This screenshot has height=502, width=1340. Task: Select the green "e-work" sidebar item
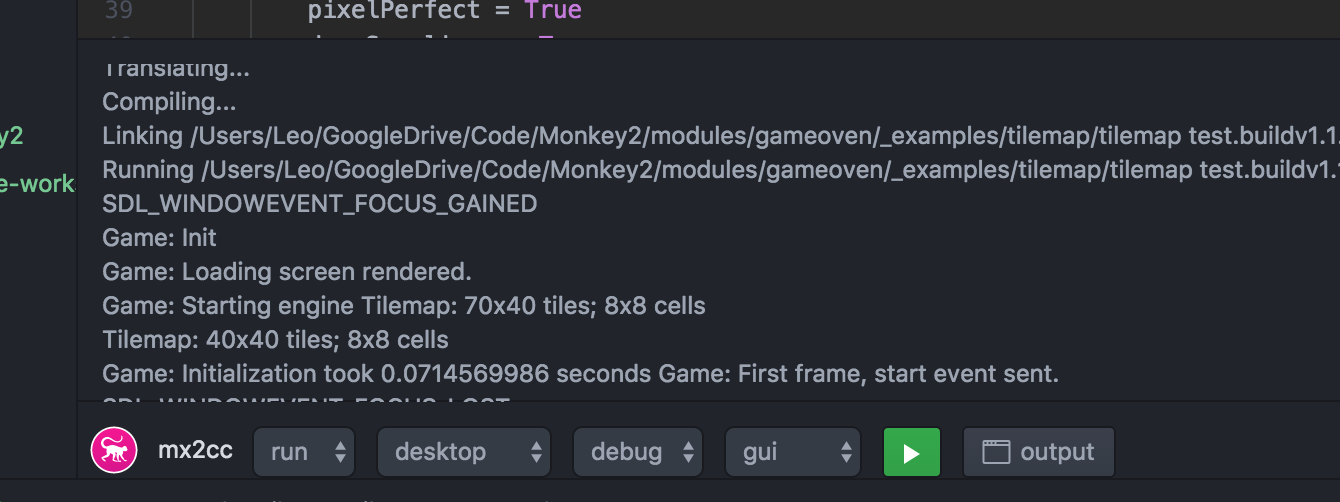[x=38, y=185]
